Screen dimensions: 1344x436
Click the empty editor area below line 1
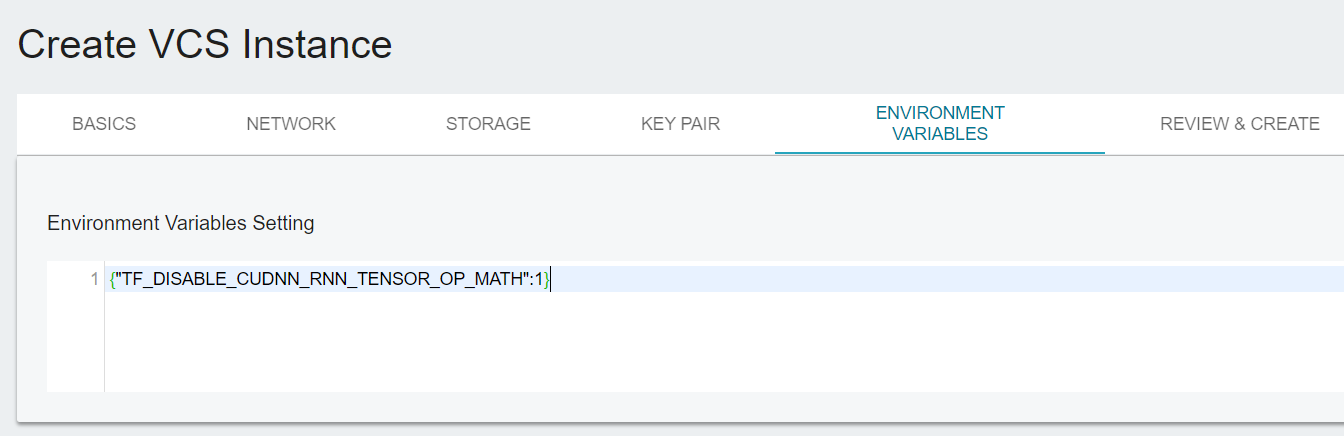[724, 341]
